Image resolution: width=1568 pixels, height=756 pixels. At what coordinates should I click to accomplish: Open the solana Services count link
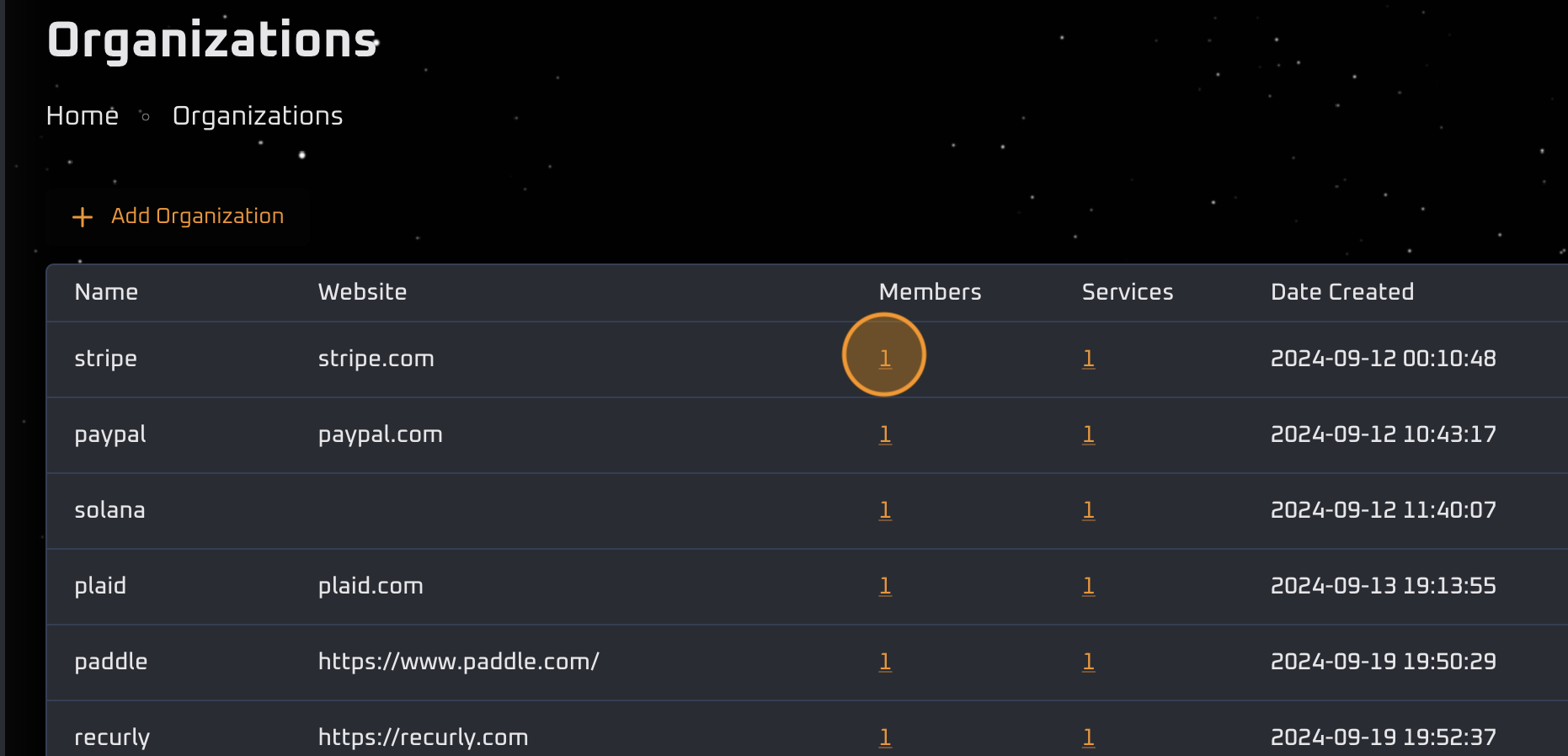(1089, 510)
